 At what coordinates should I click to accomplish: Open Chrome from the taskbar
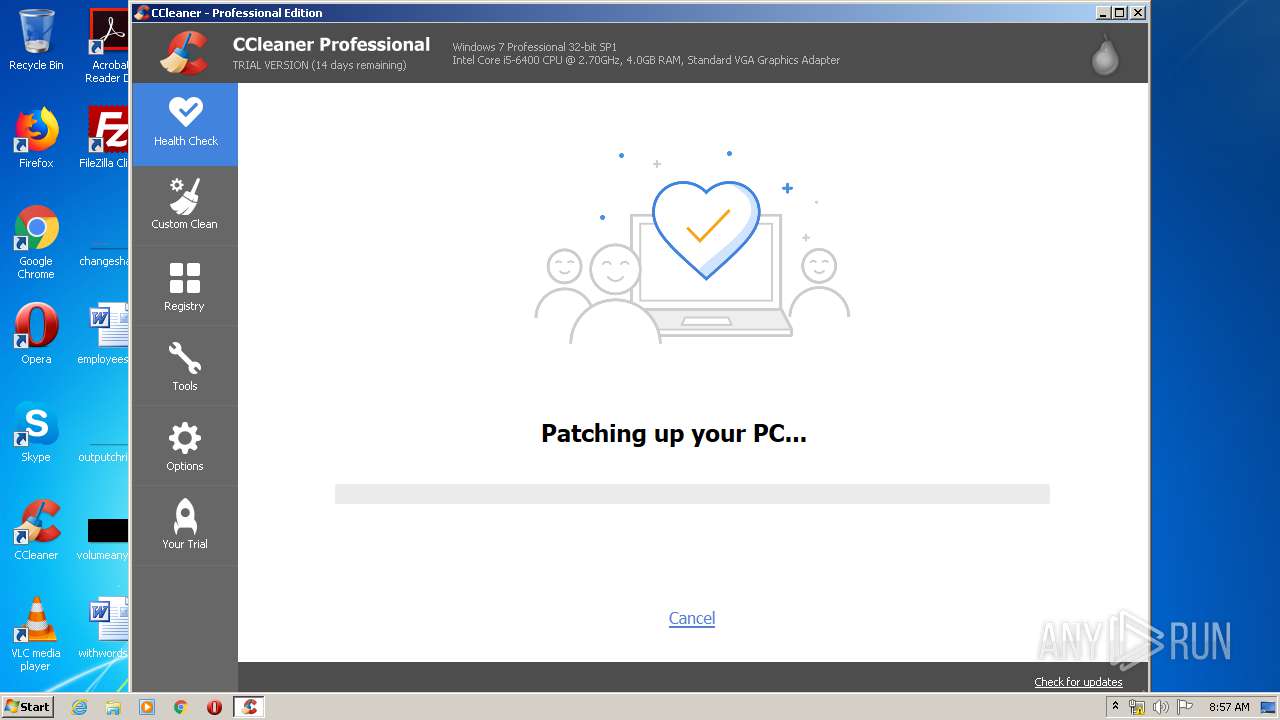(x=181, y=707)
